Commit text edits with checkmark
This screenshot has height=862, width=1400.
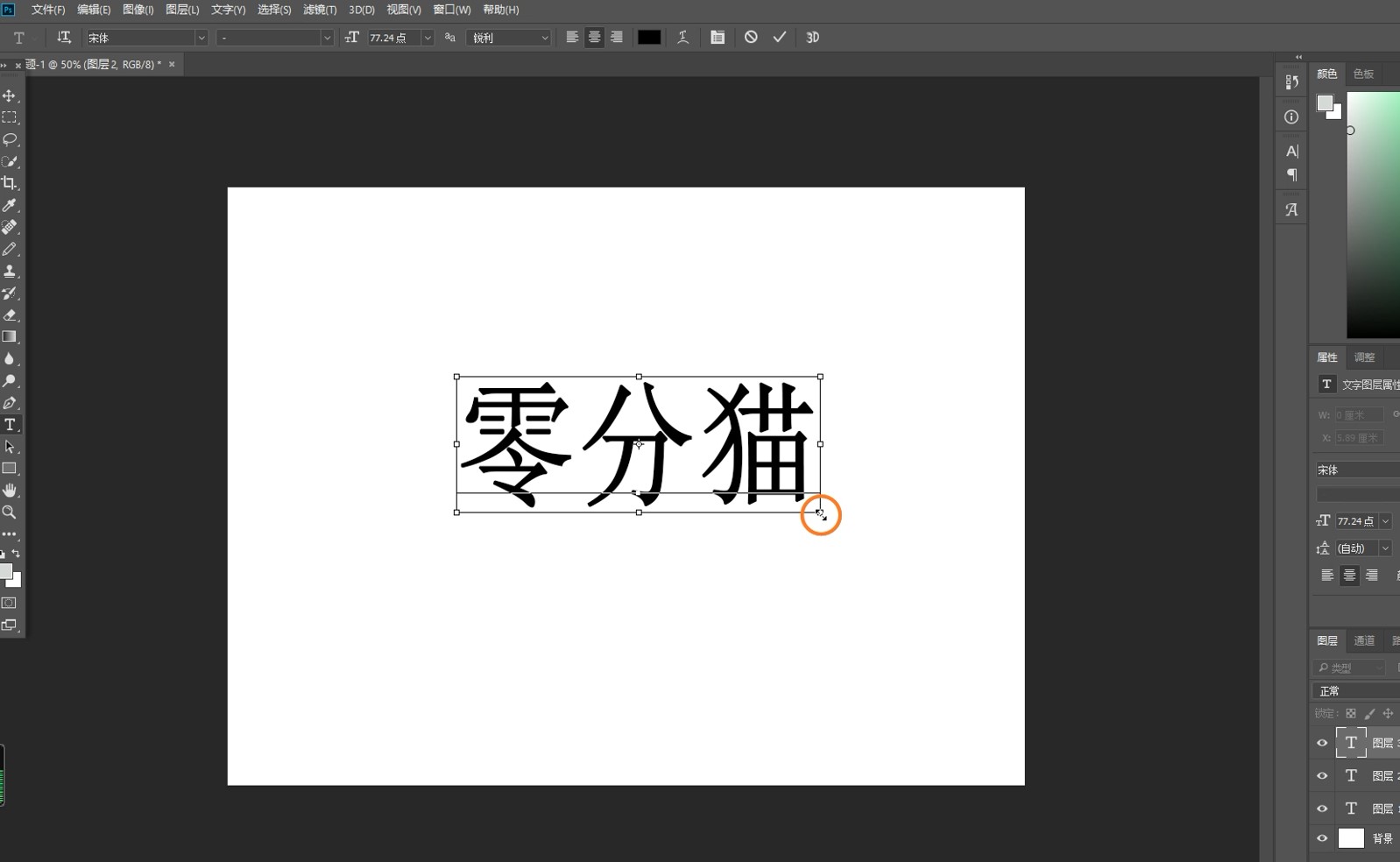(779, 38)
